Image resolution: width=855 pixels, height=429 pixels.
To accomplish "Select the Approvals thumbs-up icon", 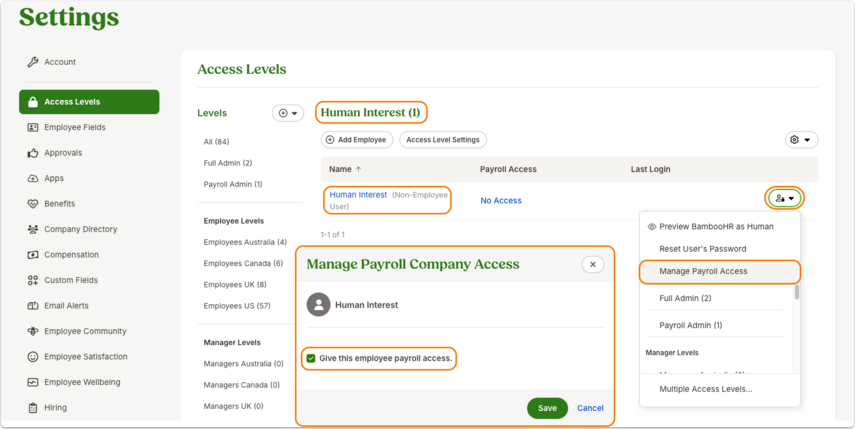I will pyautogui.click(x=33, y=153).
